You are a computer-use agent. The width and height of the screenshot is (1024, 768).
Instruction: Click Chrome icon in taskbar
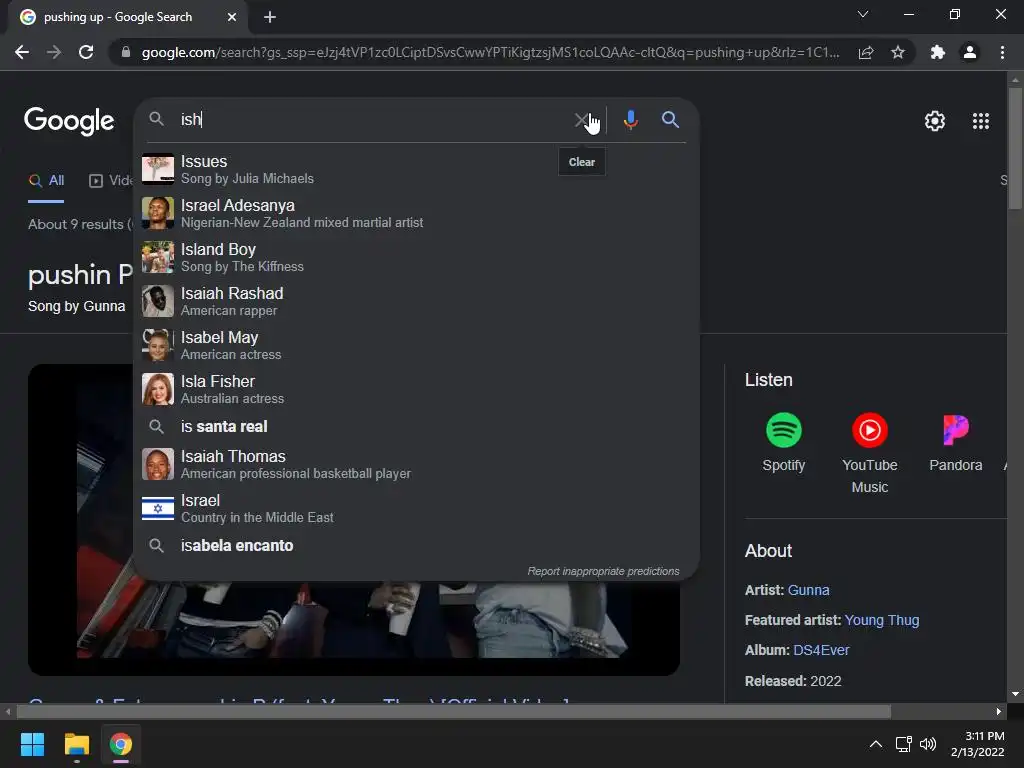(121, 744)
